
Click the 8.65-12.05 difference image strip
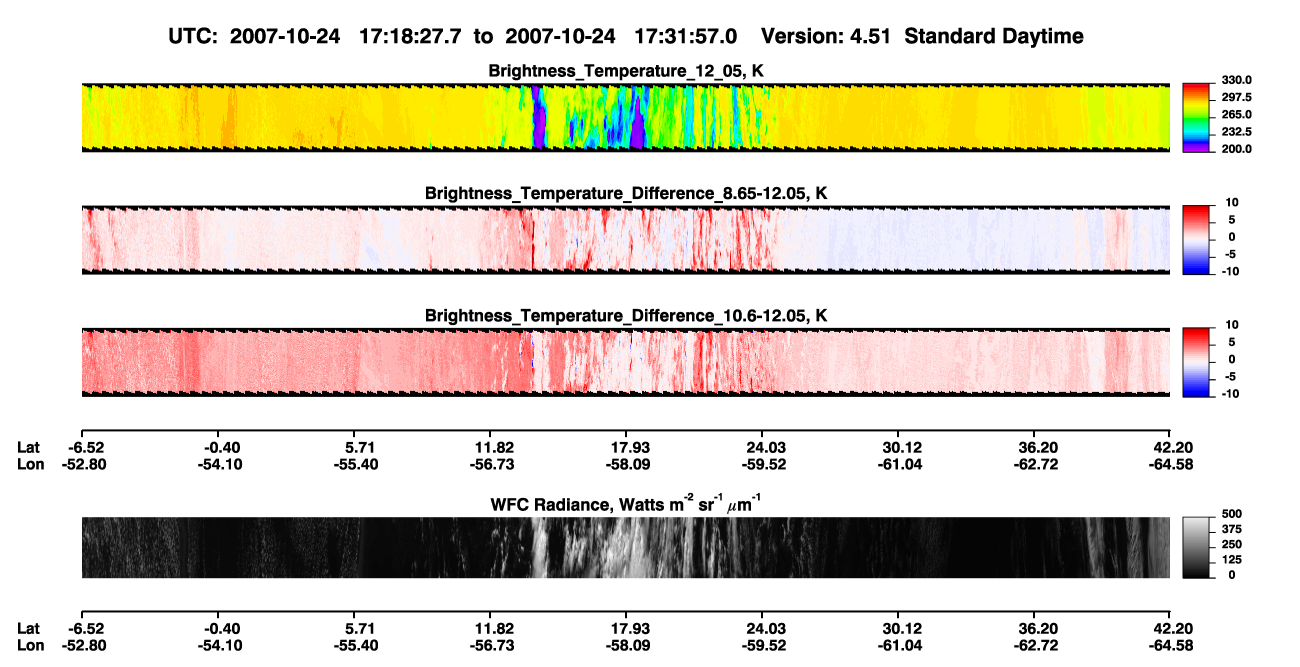click(x=625, y=240)
